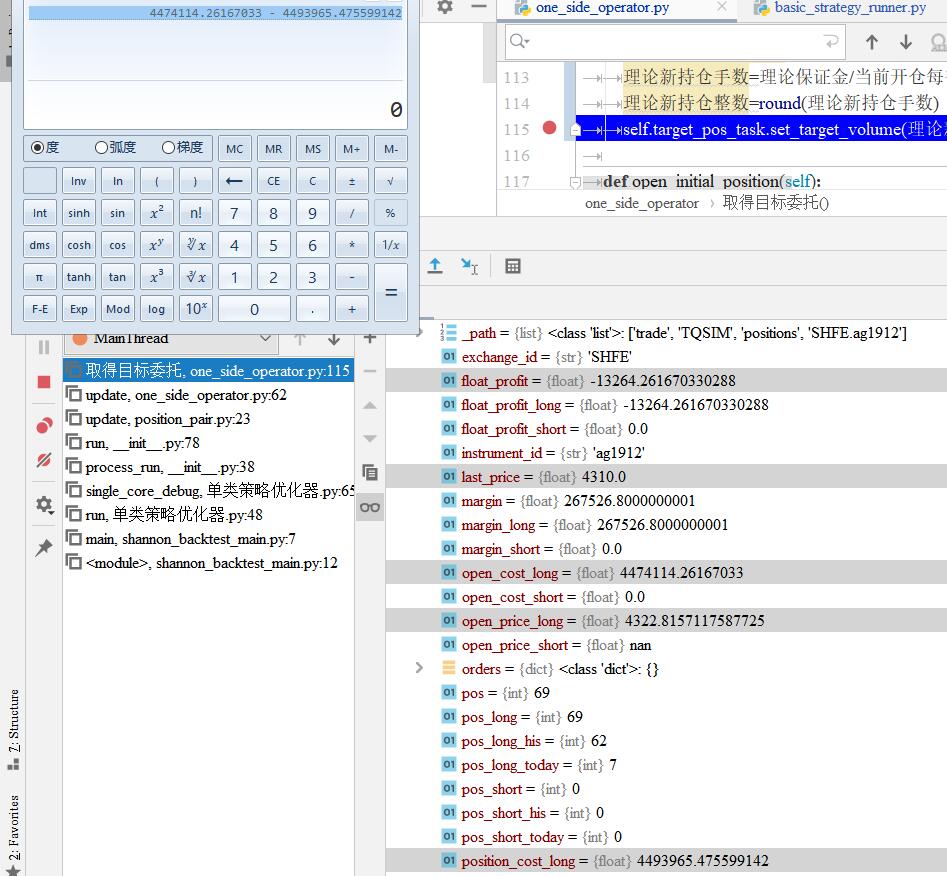
Task: Select the 梯度 (gradians) radio button
Action: [168, 147]
